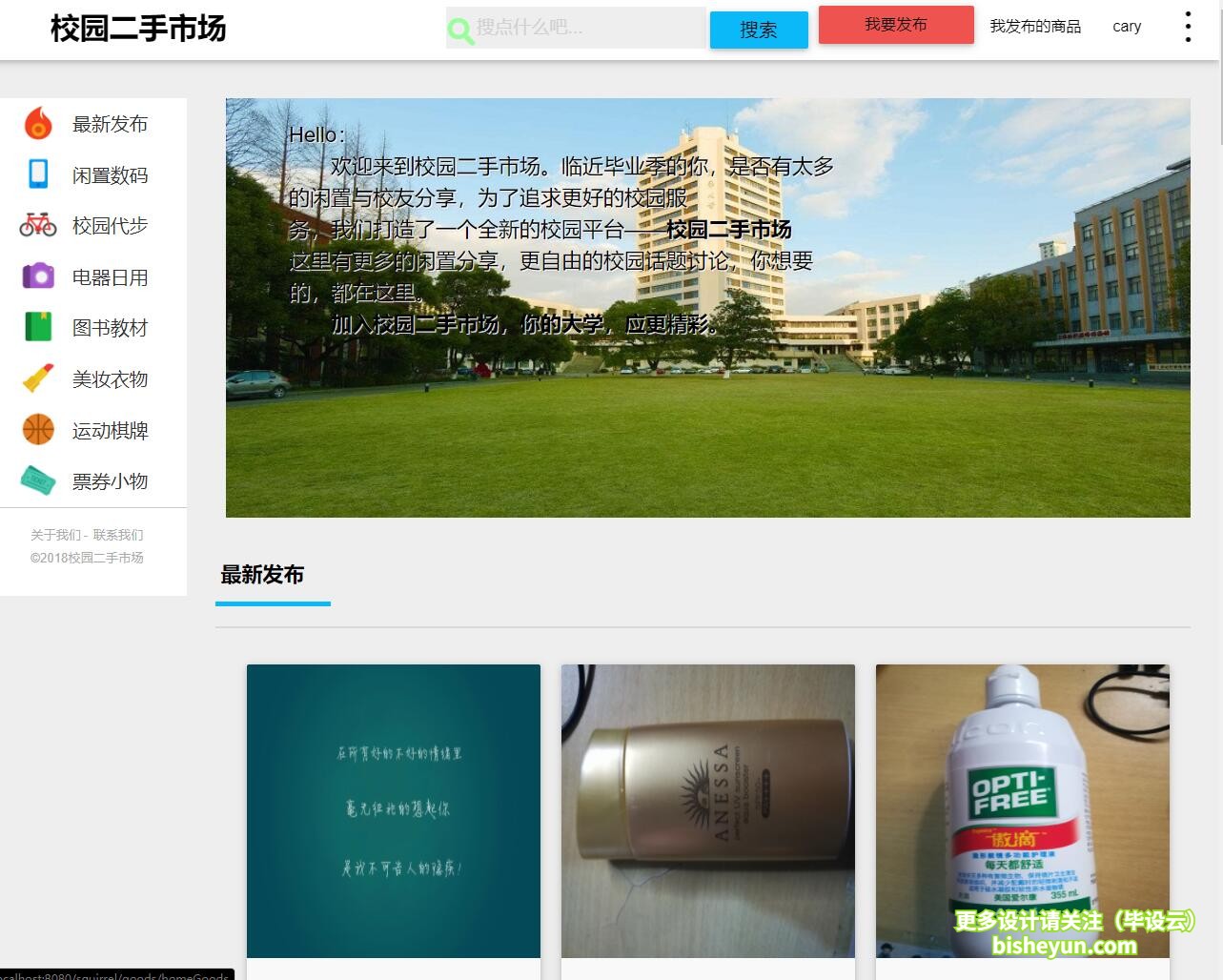Viewport: 1223px width, 980px height.
Task: Select the flame icon for 最新发布
Action: pos(38,123)
